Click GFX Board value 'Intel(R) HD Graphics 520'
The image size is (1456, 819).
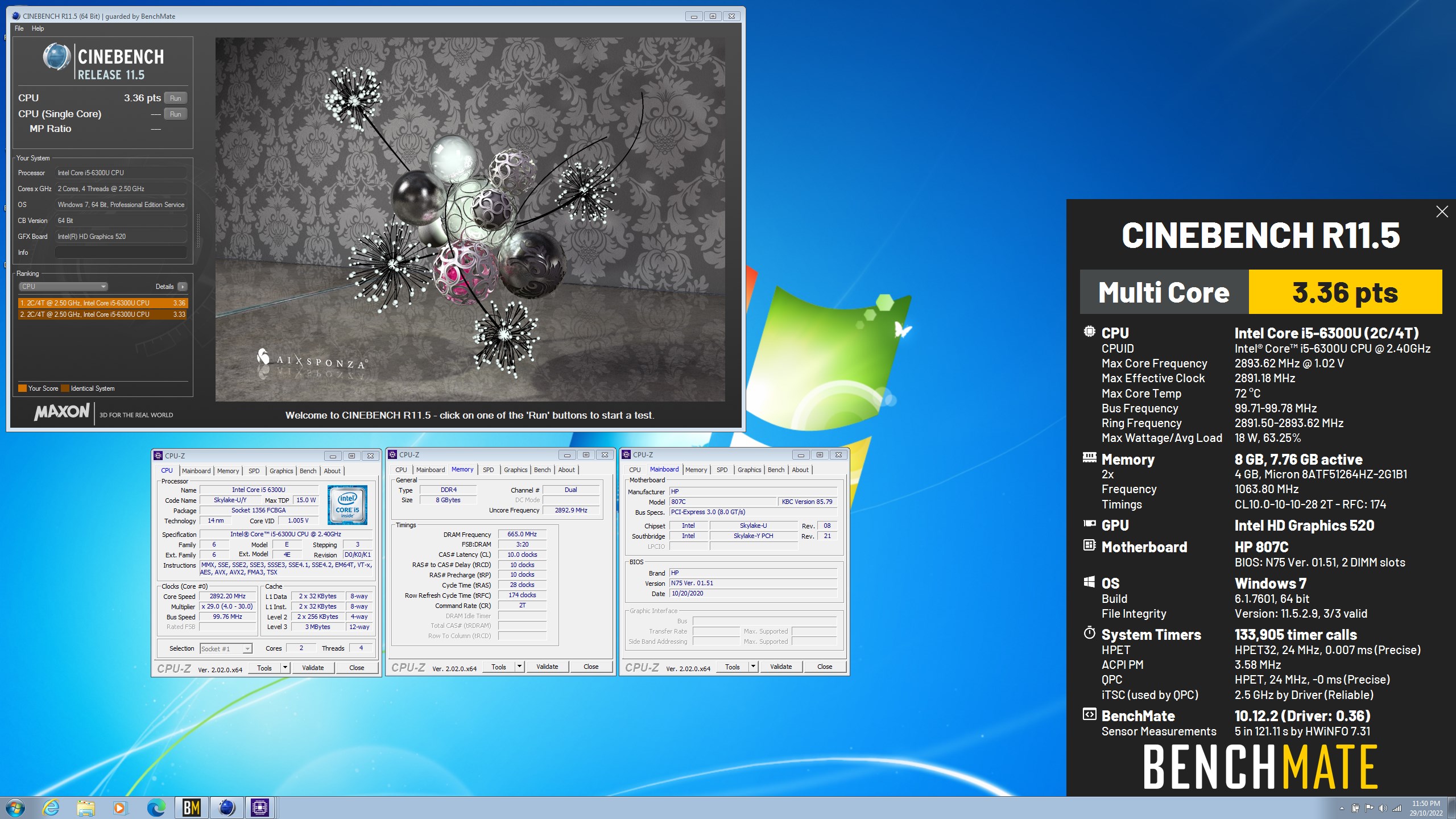(121, 237)
